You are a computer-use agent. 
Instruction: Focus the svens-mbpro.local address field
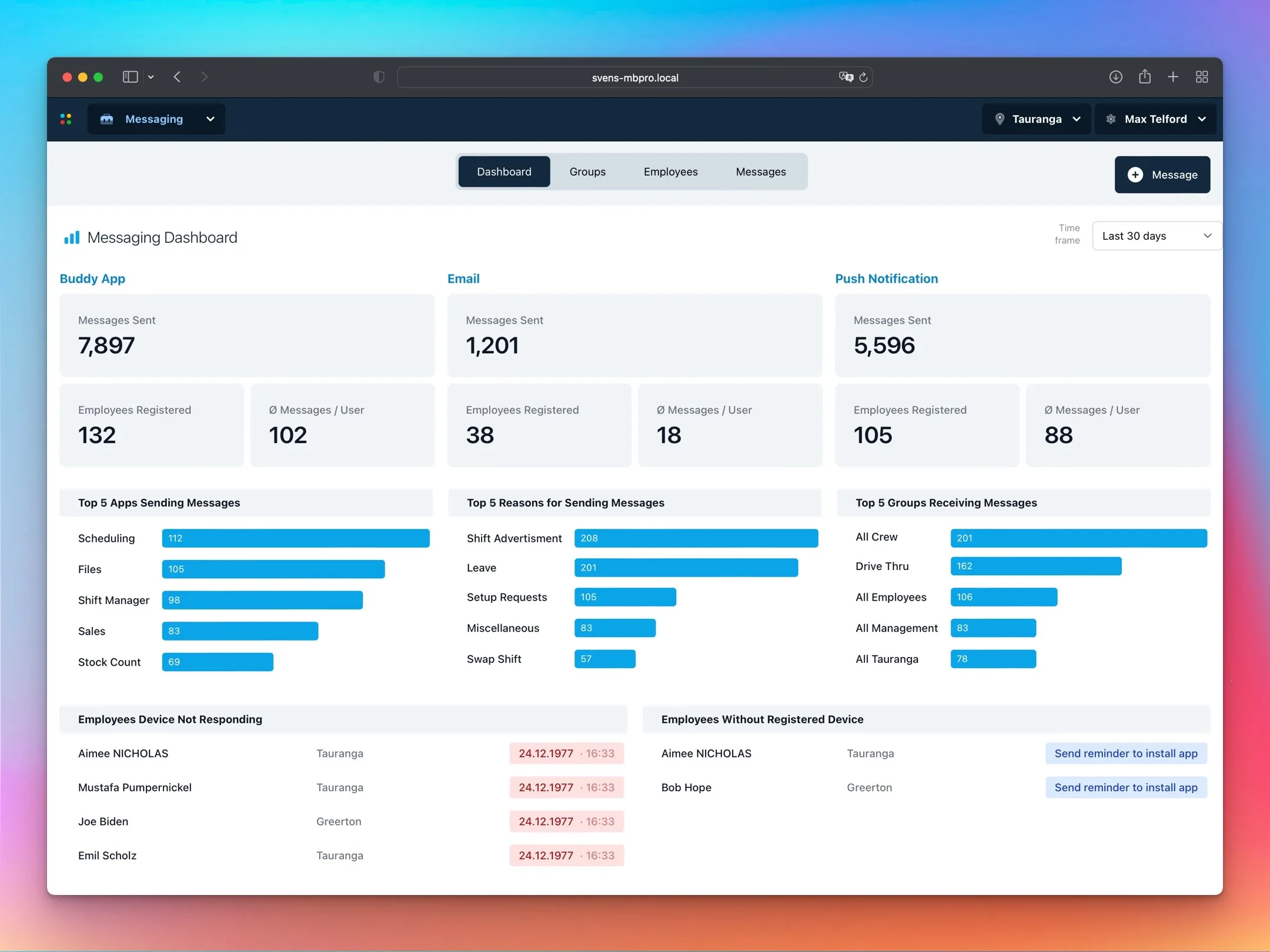(634, 78)
